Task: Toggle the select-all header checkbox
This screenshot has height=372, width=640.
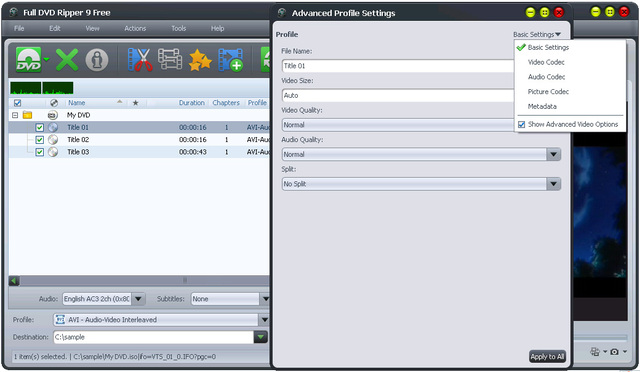Action: (17, 103)
